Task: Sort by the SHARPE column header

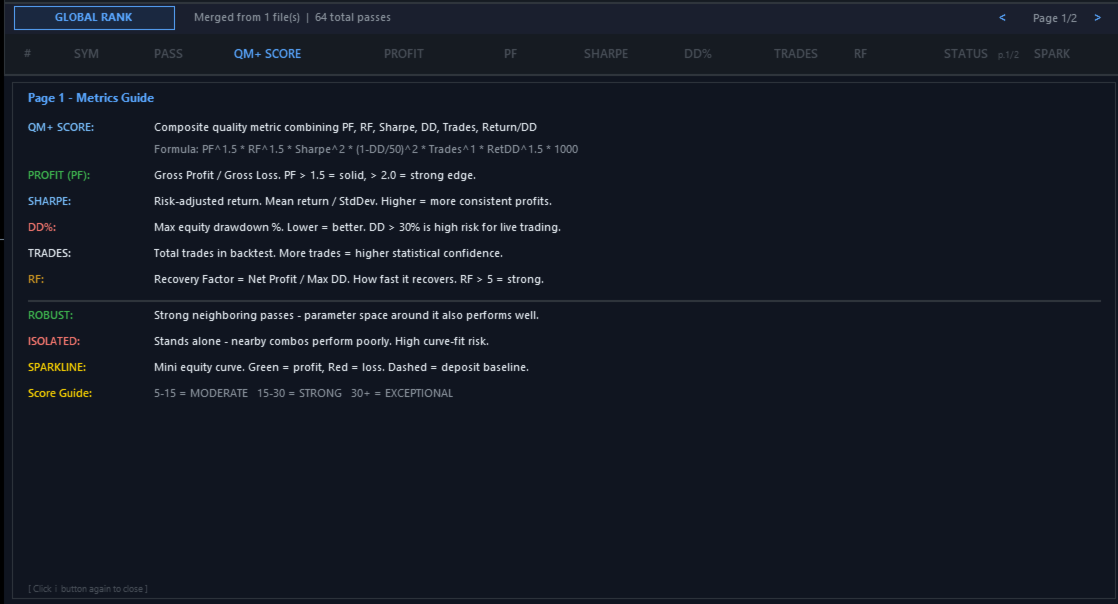Action: point(606,54)
